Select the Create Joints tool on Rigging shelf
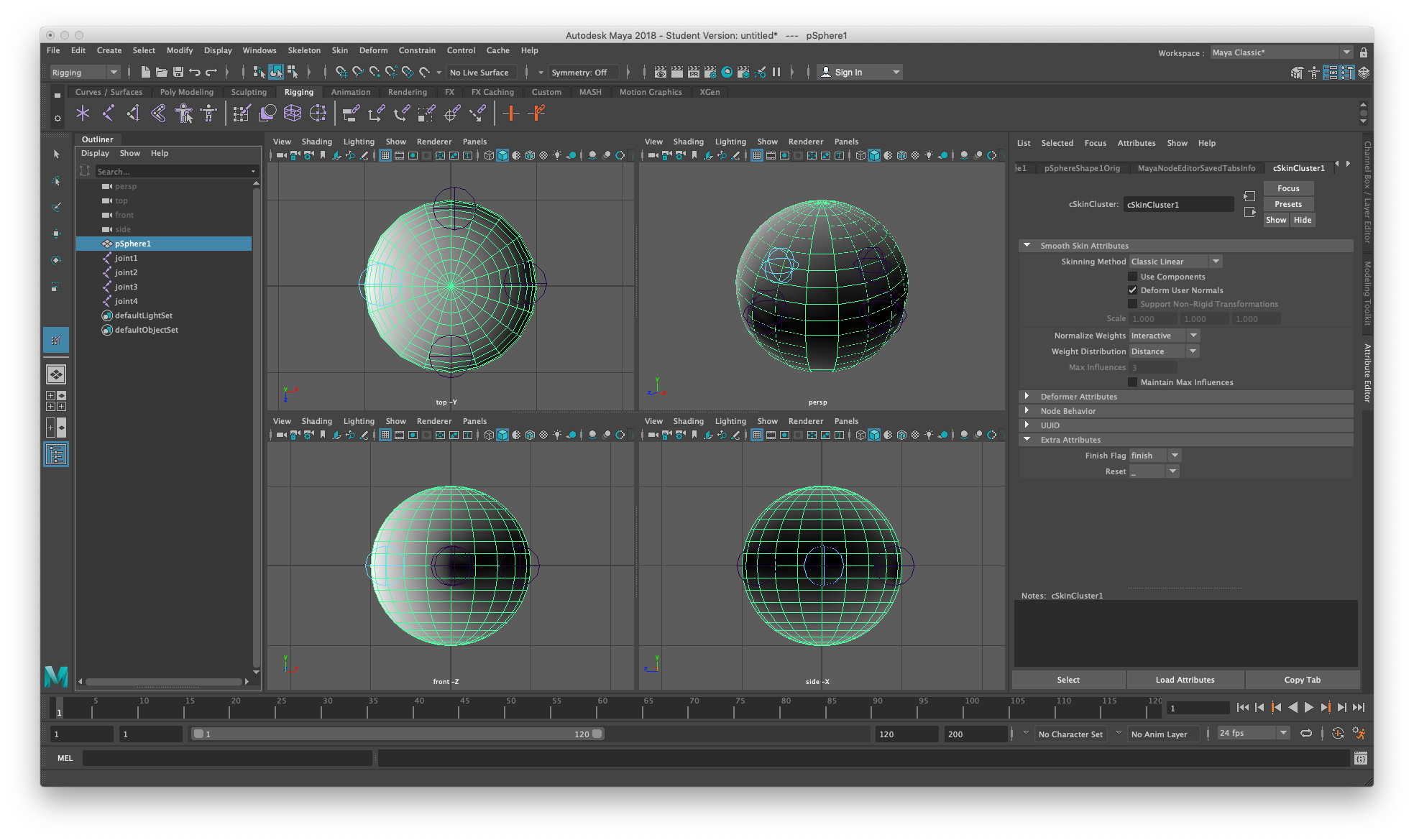The height and width of the screenshot is (840, 1414). pos(108,113)
